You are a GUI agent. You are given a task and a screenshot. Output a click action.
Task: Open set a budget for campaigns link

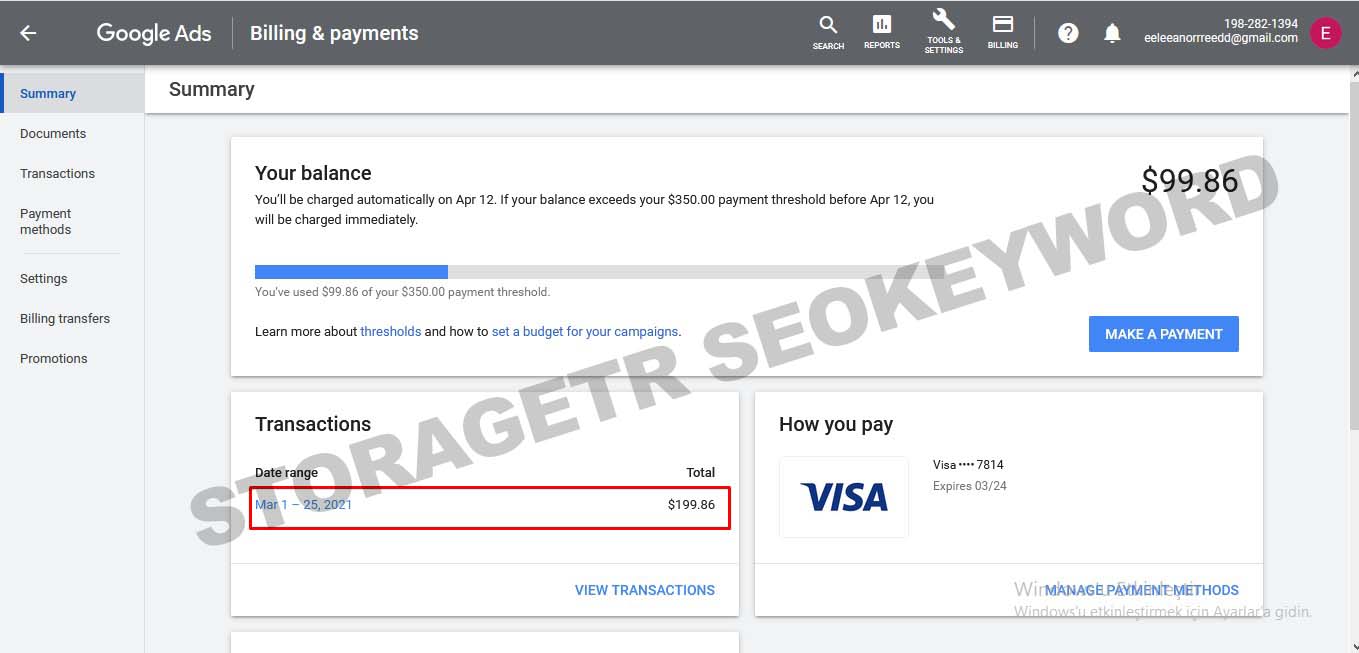(x=585, y=331)
